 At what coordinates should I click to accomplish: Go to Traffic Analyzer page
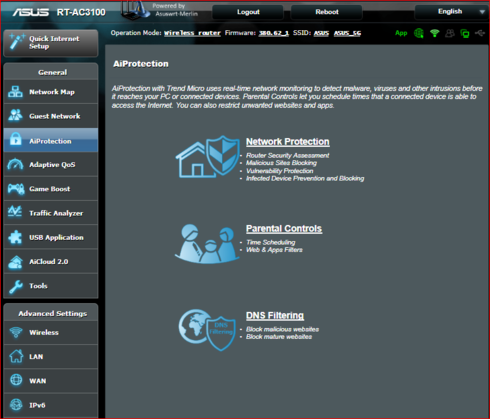(51, 213)
